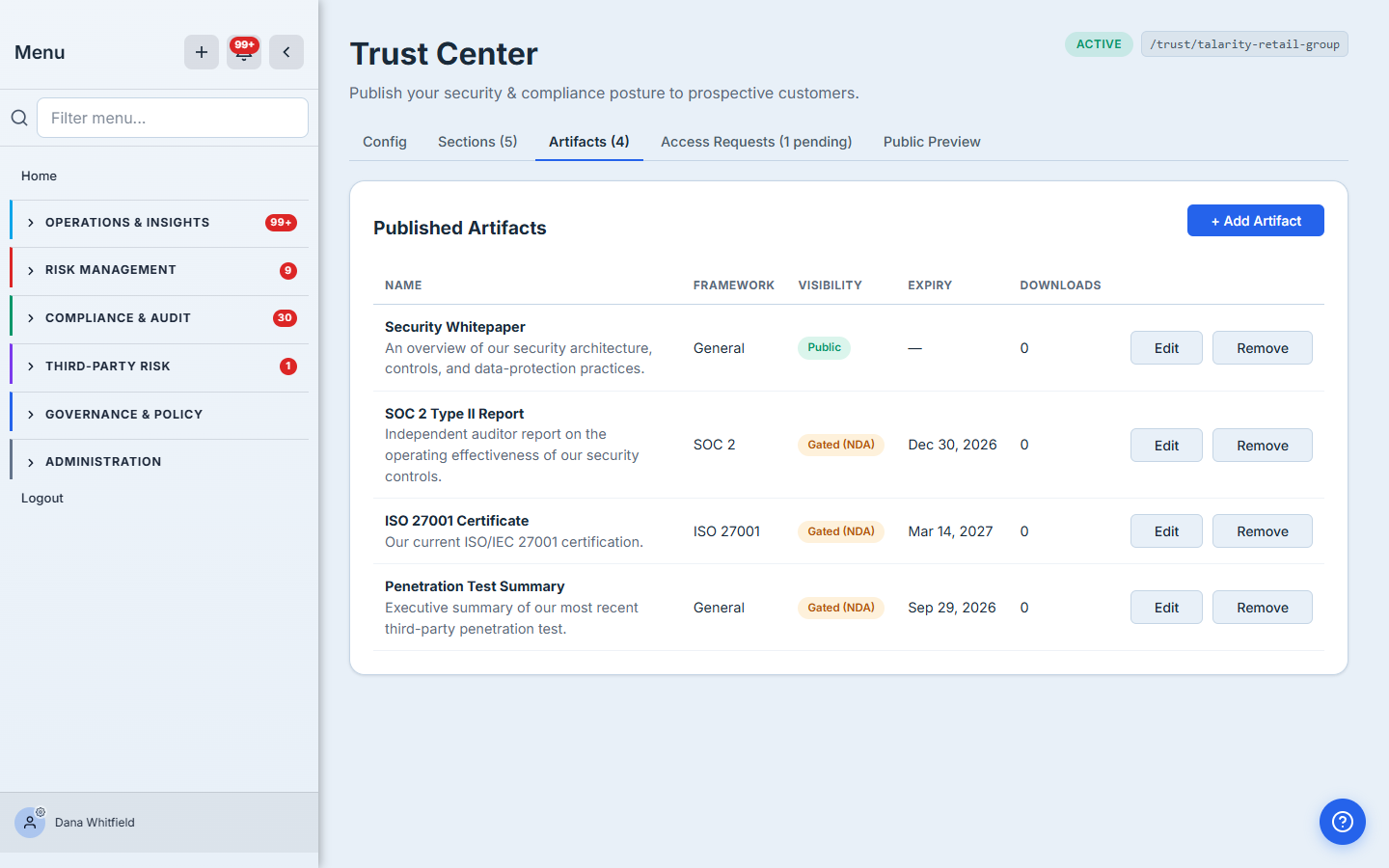Click Dana Whitfield's user avatar icon
The image size is (1389, 868).
click(x=30, y=823)
